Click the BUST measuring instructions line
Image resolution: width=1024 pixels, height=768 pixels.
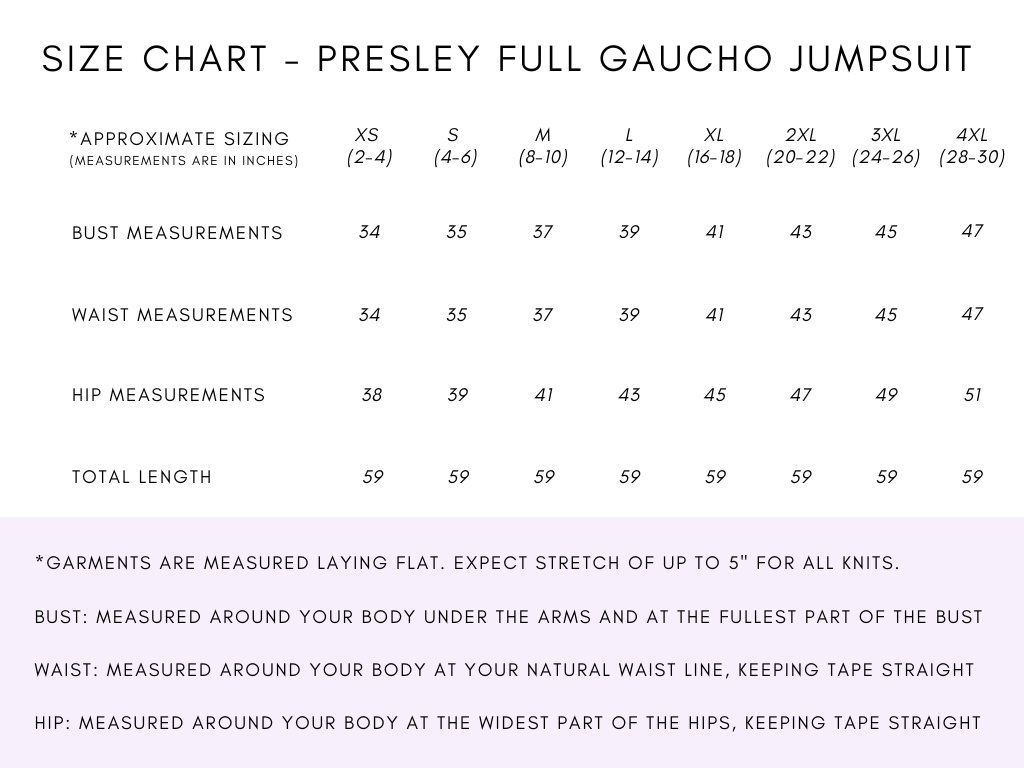[509, 617]
